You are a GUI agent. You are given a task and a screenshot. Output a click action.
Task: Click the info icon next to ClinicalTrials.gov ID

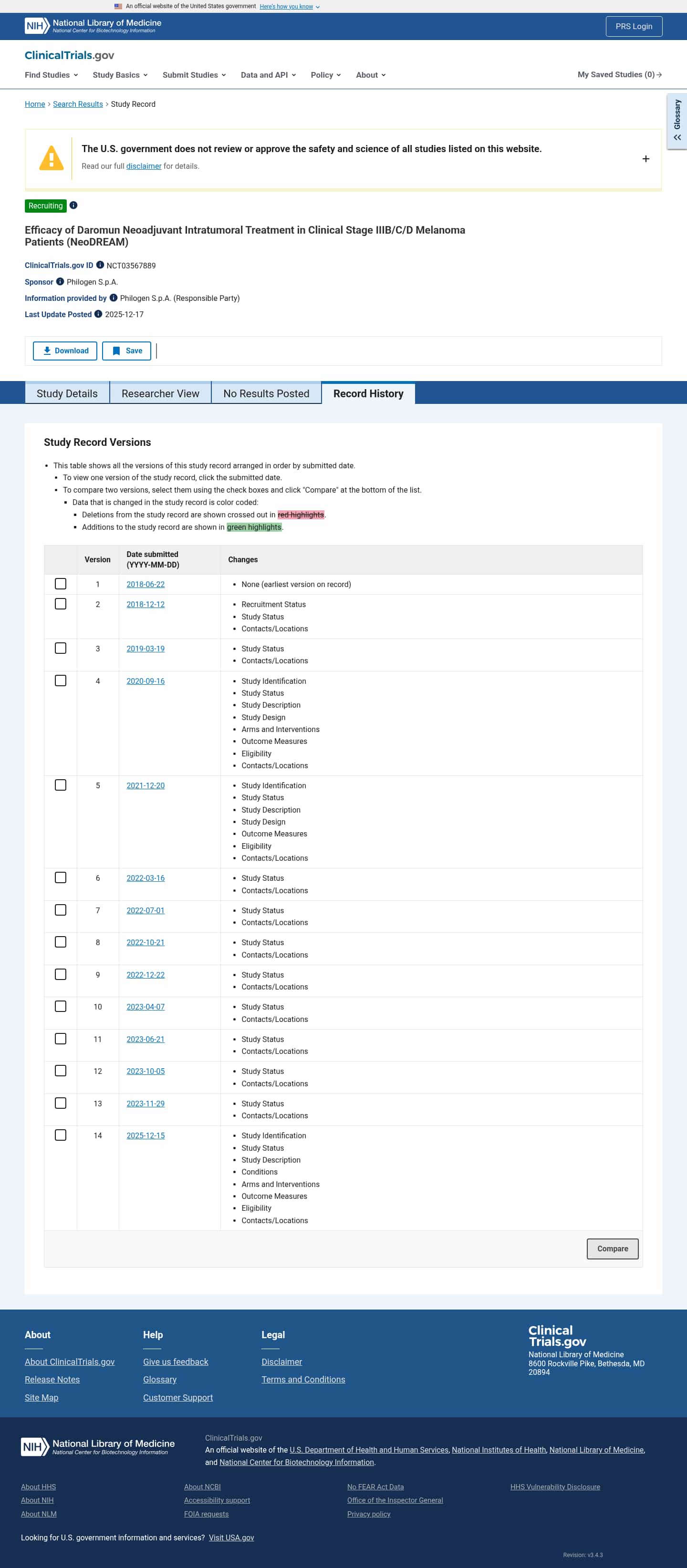pyautogui.click(x=100, y=265)
